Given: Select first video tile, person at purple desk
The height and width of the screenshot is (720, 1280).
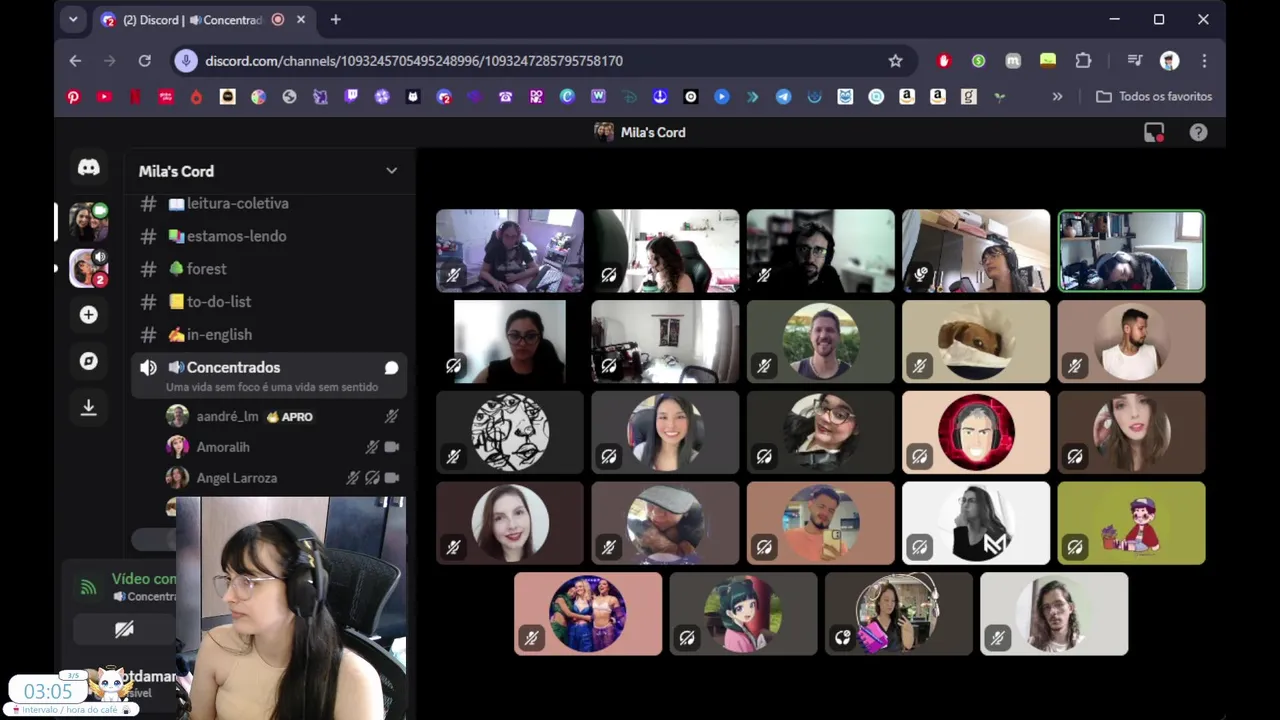Looking at the screenshot, I should (510, 251).
